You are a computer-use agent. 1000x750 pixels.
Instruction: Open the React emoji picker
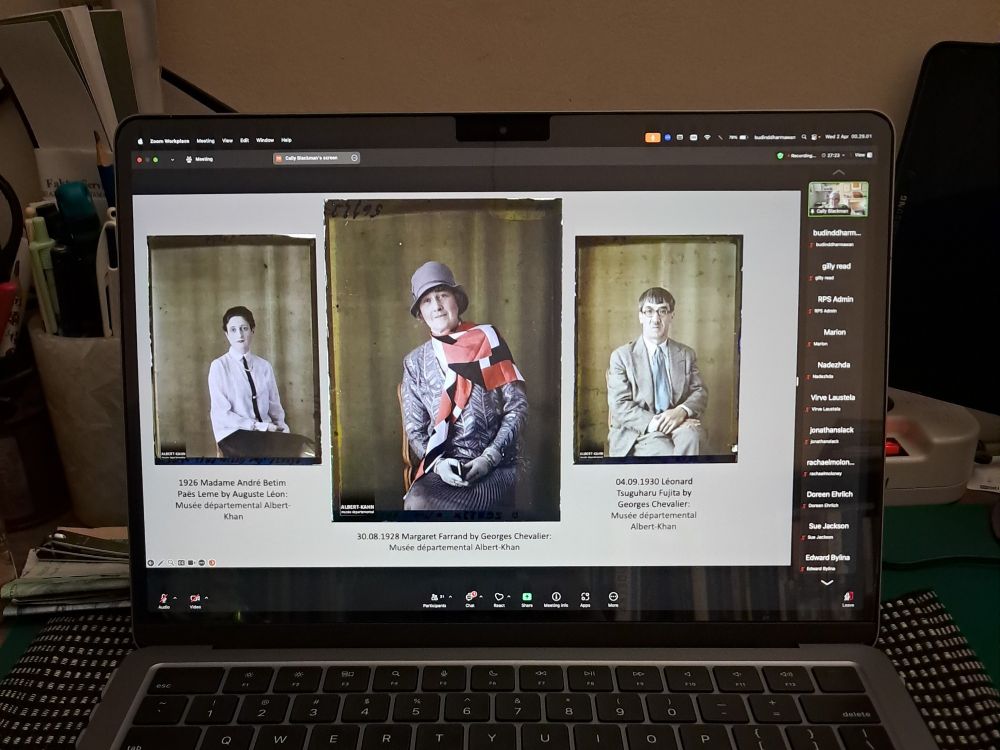click(x=499, y=599)
